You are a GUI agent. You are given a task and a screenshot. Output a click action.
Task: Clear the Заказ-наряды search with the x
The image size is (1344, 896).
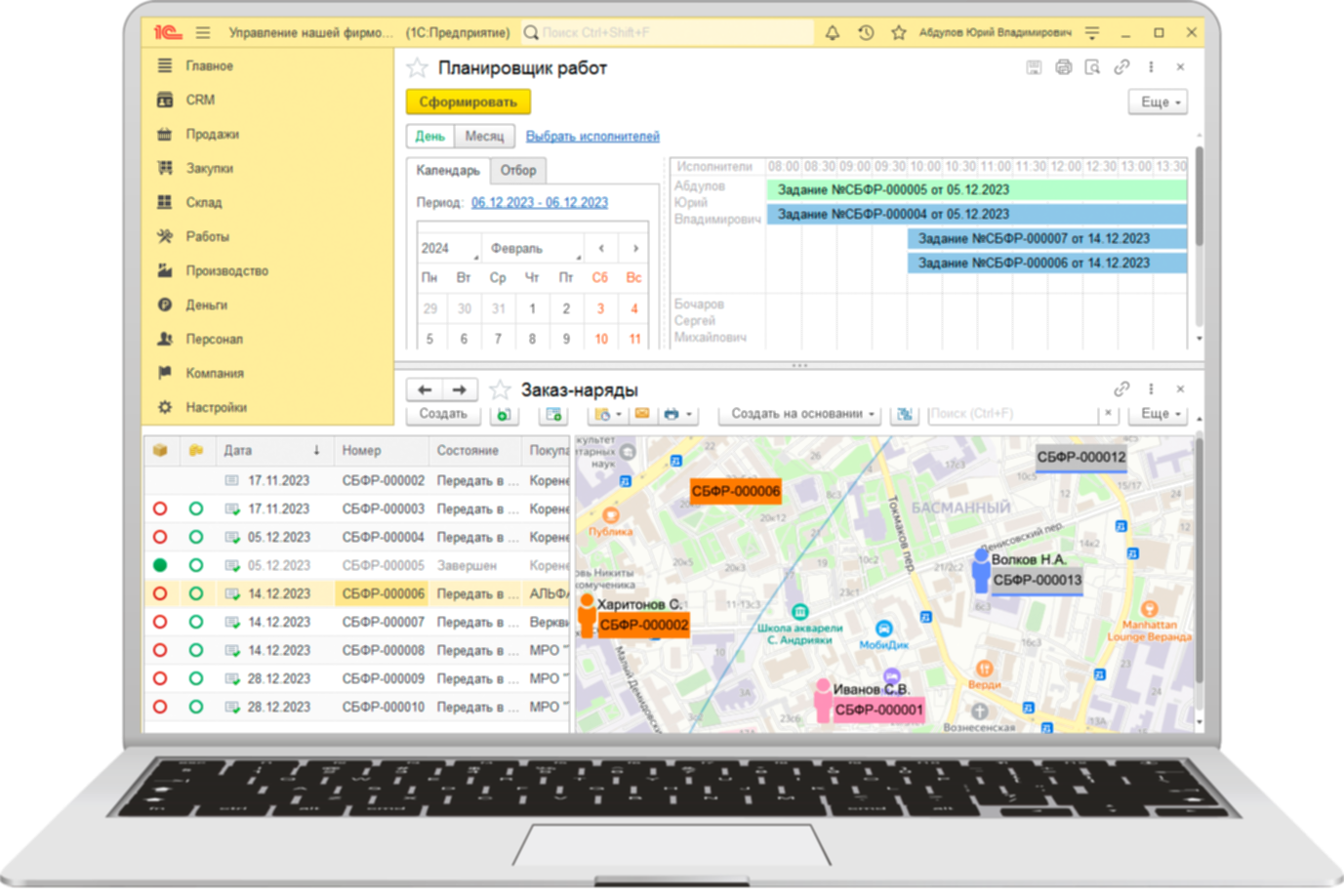point(1108,414)
